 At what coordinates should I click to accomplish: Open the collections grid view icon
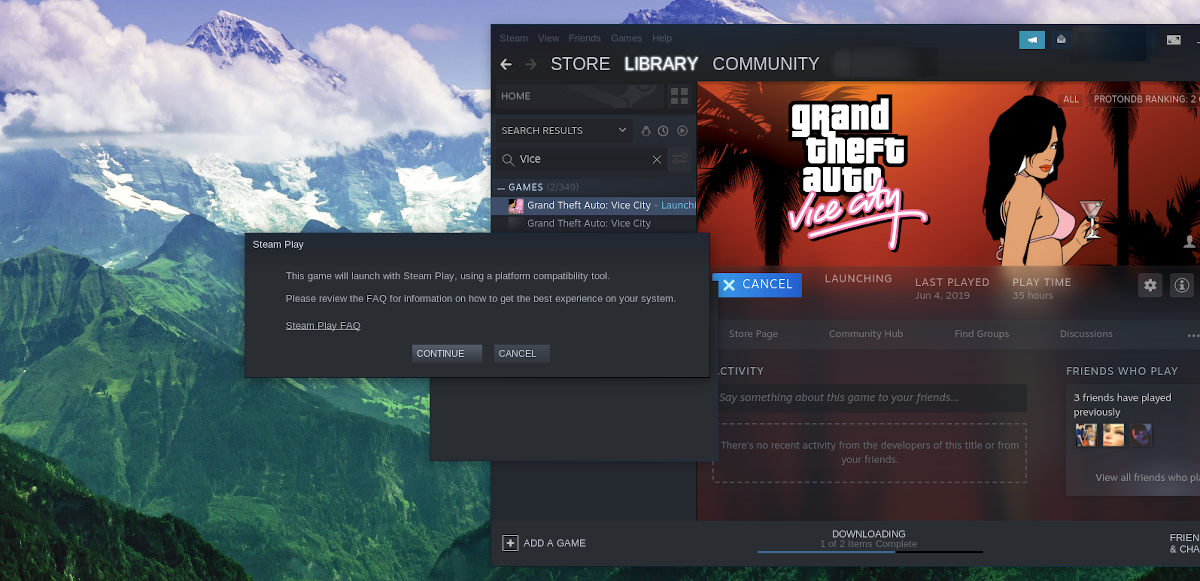click(680, 96)
